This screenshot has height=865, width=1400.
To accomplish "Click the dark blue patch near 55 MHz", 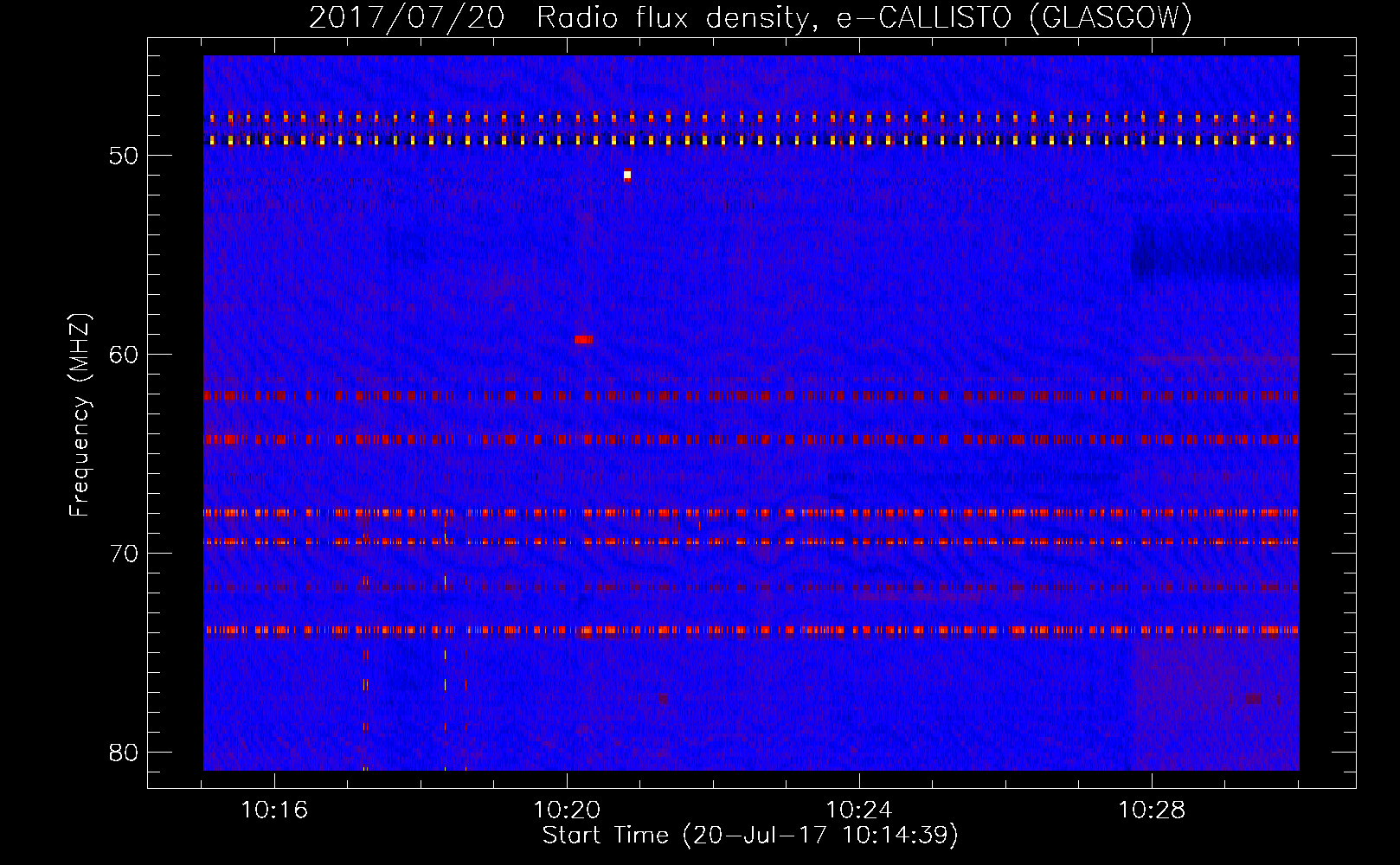I will [1215, 253].
